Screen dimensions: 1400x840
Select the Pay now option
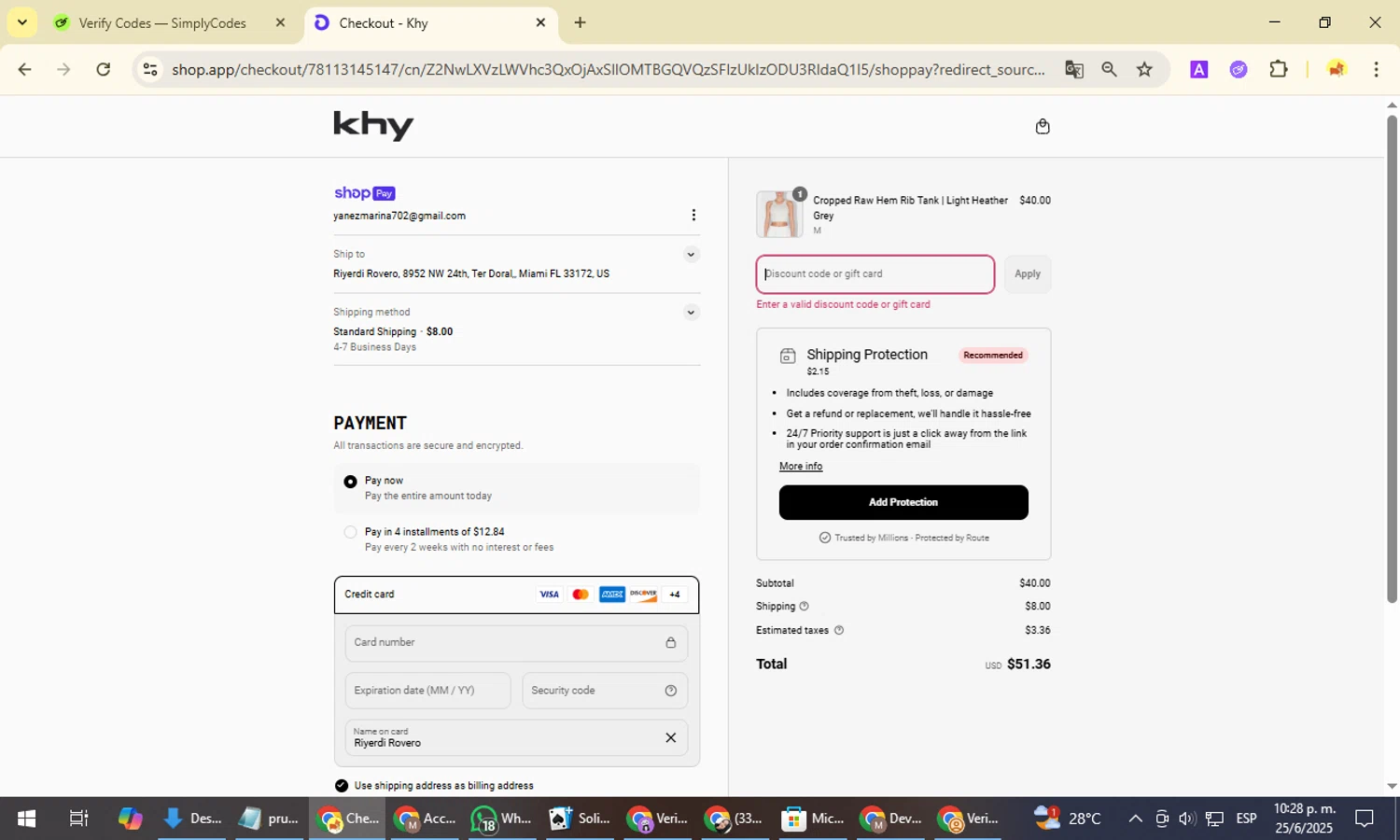point(516,488)
